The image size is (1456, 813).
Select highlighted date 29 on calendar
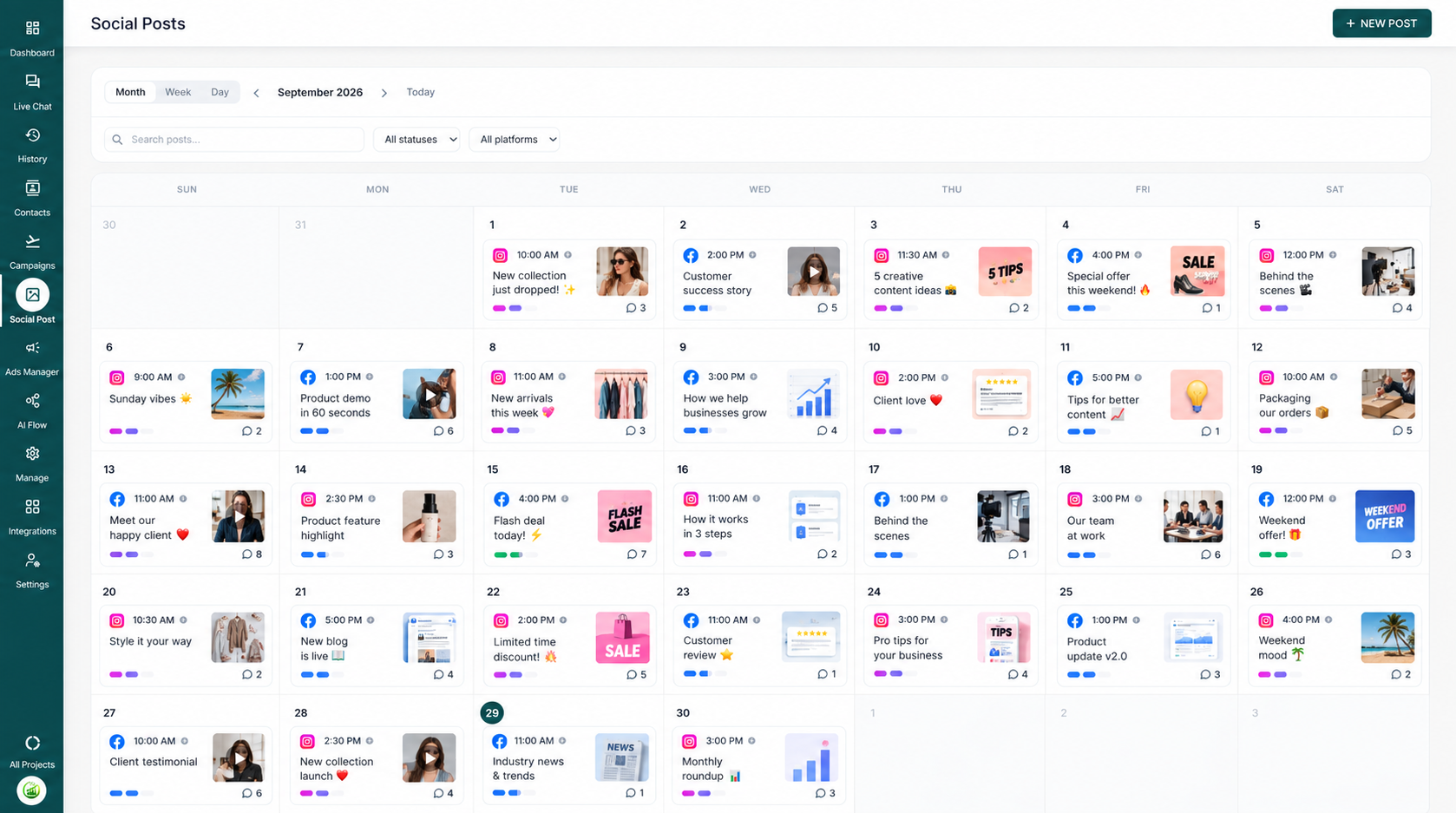[492, 713]
